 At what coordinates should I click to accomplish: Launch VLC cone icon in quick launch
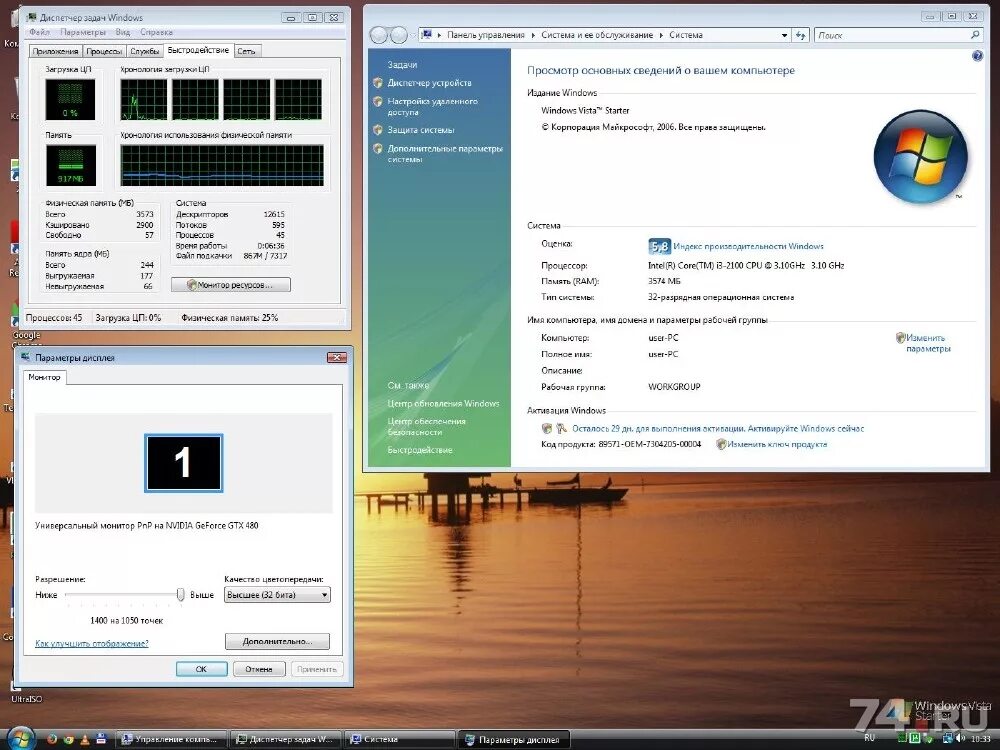84,739
